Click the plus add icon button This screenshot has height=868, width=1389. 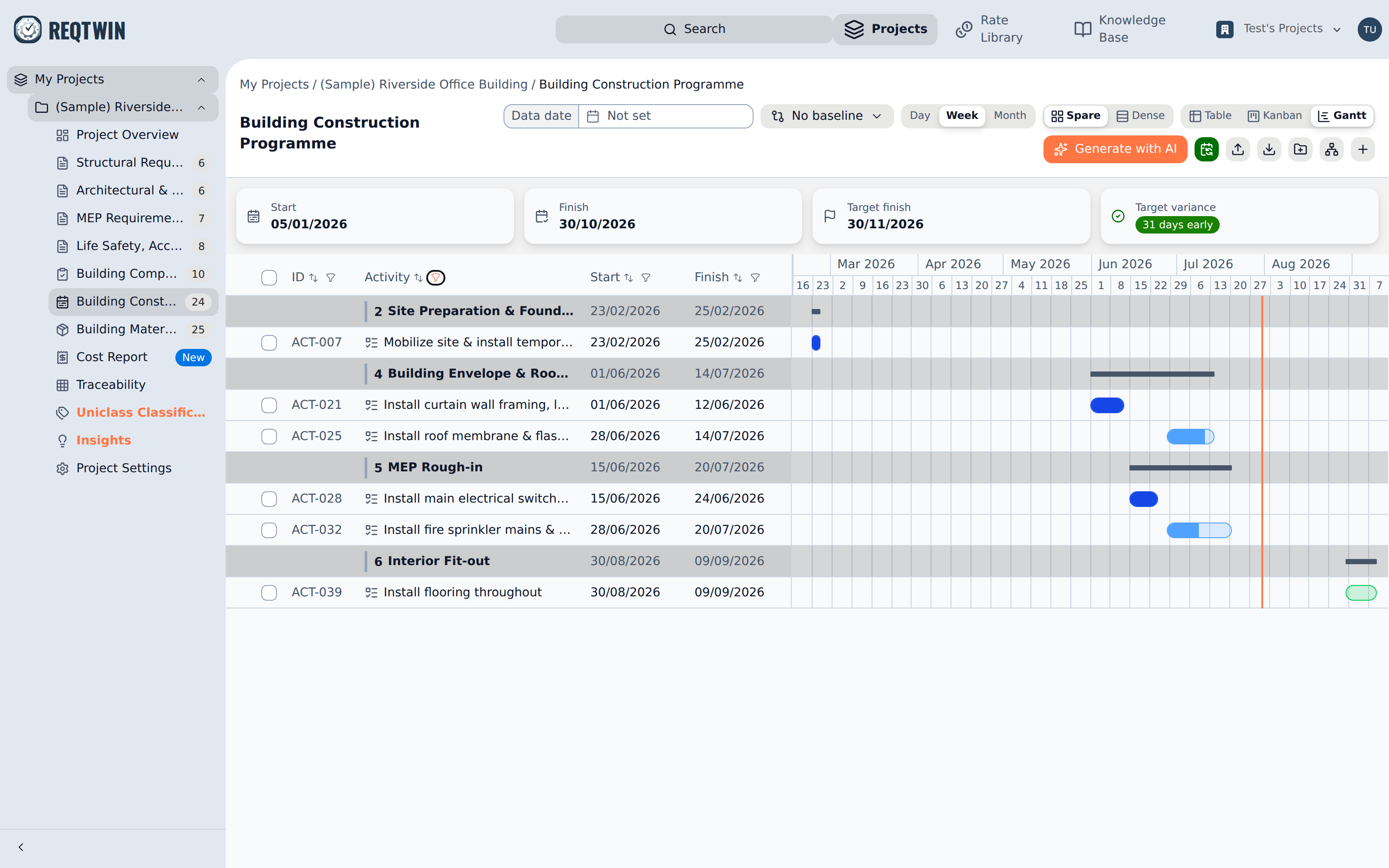coord(1363,149)
